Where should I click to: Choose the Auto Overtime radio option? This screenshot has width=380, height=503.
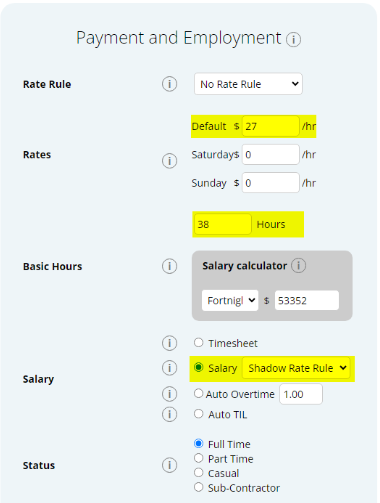198,394
